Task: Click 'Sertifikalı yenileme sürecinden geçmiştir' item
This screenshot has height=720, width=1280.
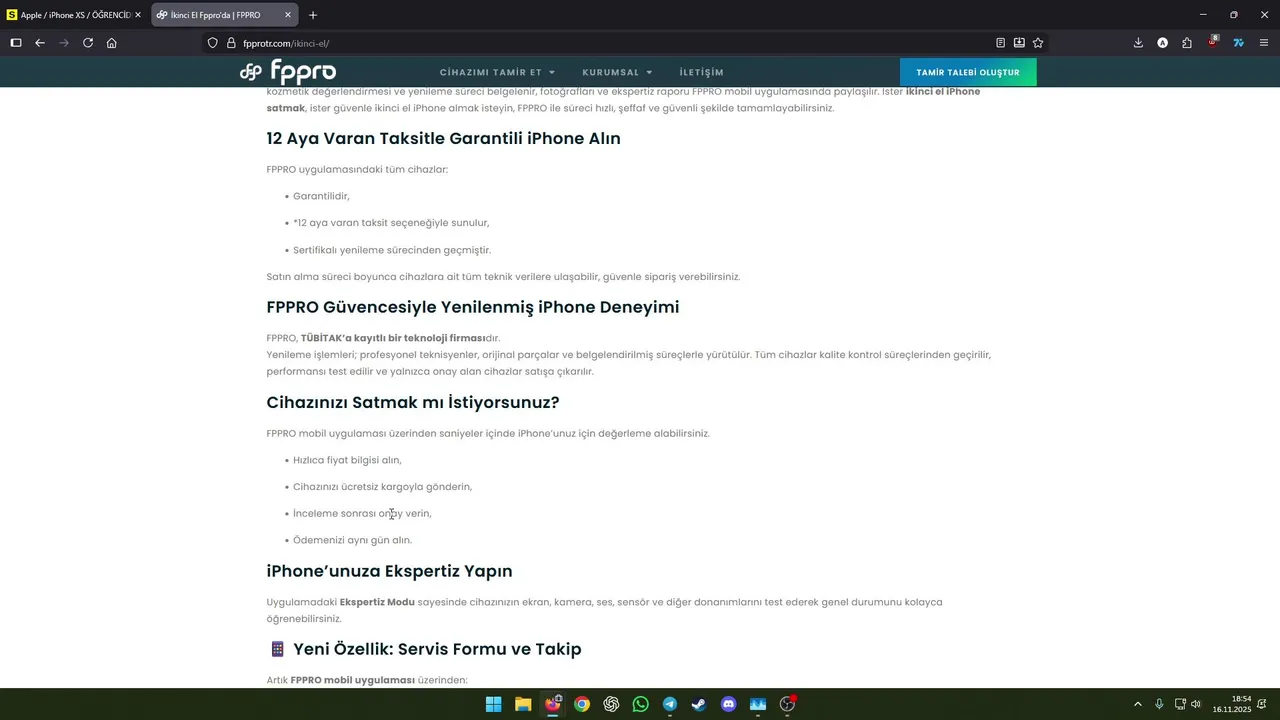Action: click(392, 250)
